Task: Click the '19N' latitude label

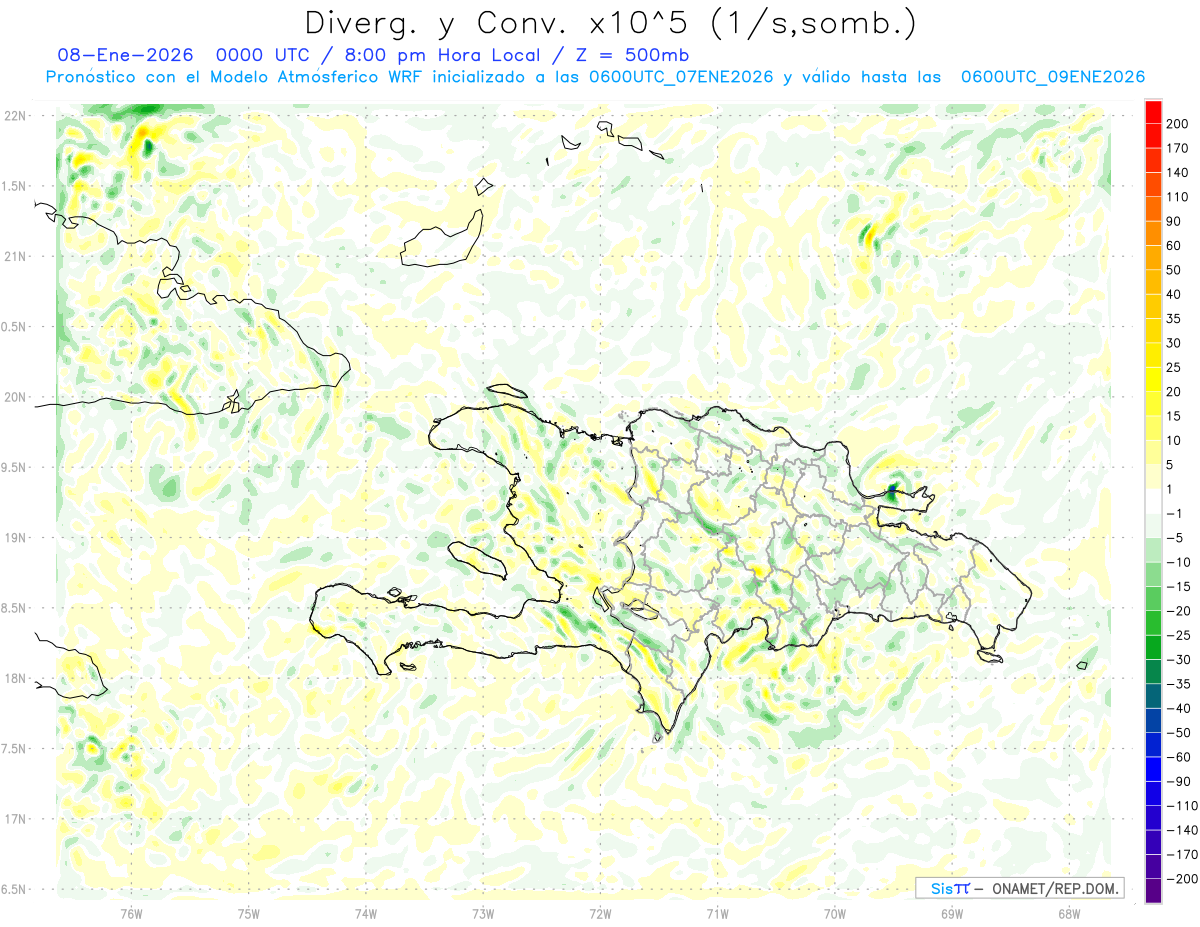Action: pyautogui.click(x=14, y=538)
